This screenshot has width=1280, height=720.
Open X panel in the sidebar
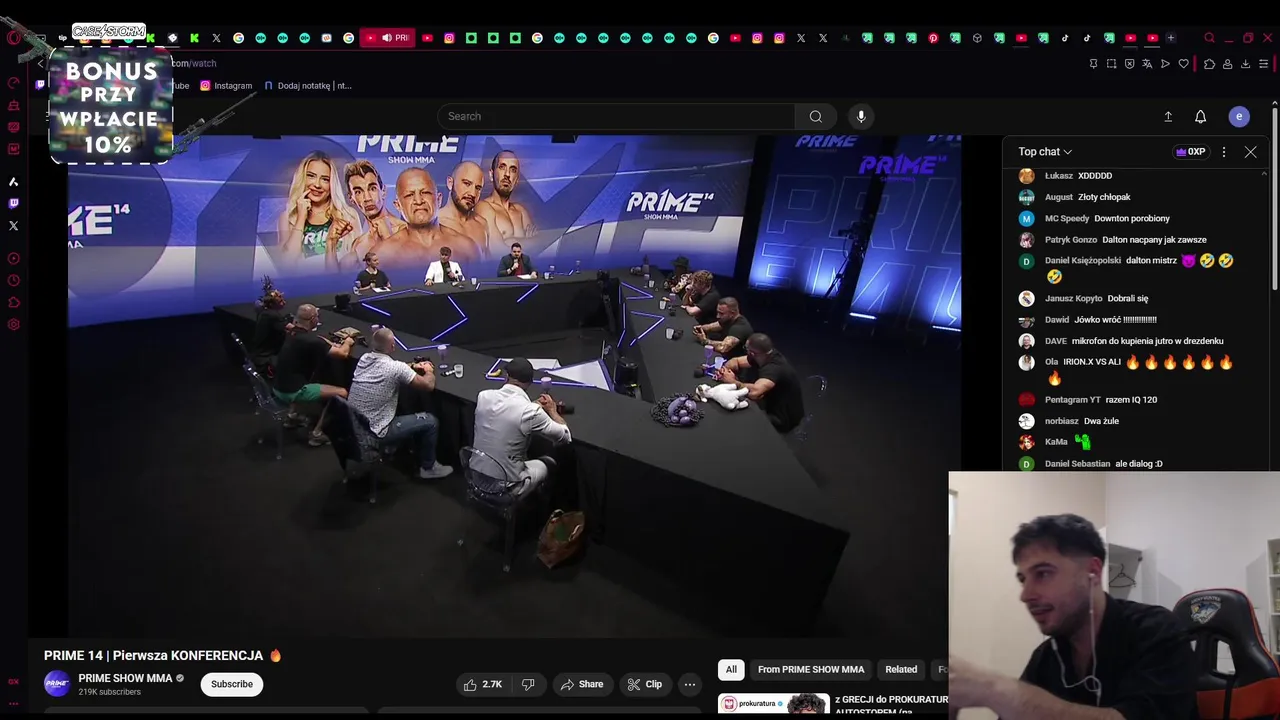[x=13, y=225]
